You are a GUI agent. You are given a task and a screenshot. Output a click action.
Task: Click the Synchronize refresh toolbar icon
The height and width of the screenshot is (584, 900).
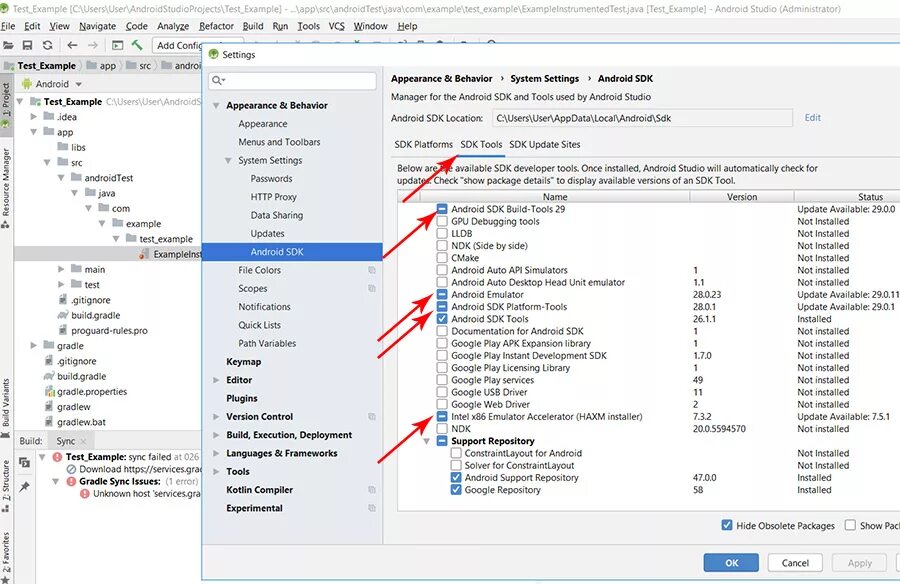48,45
